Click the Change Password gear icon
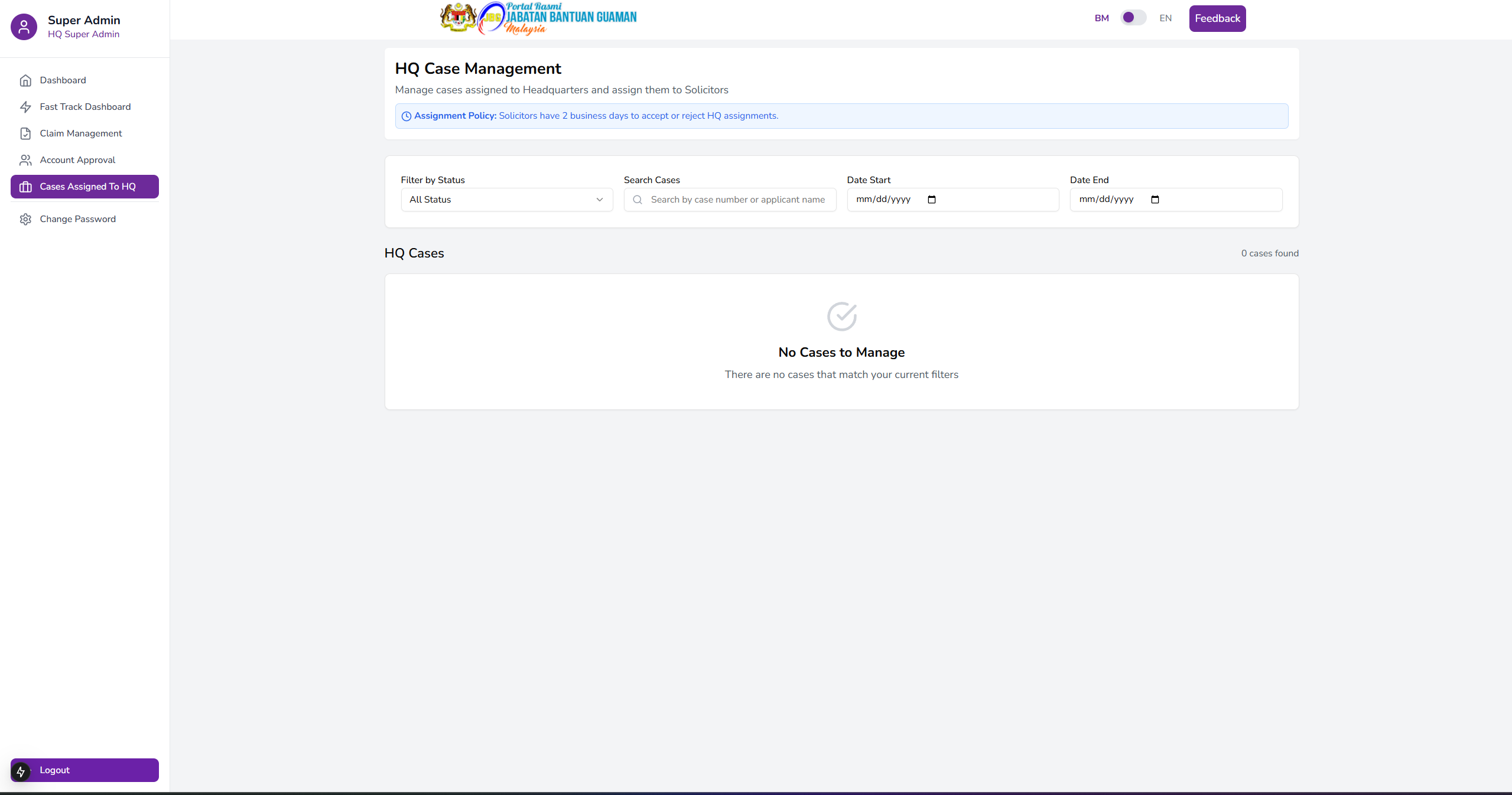The height and width of the screenshot is (795, 1512). pos(25,219)
